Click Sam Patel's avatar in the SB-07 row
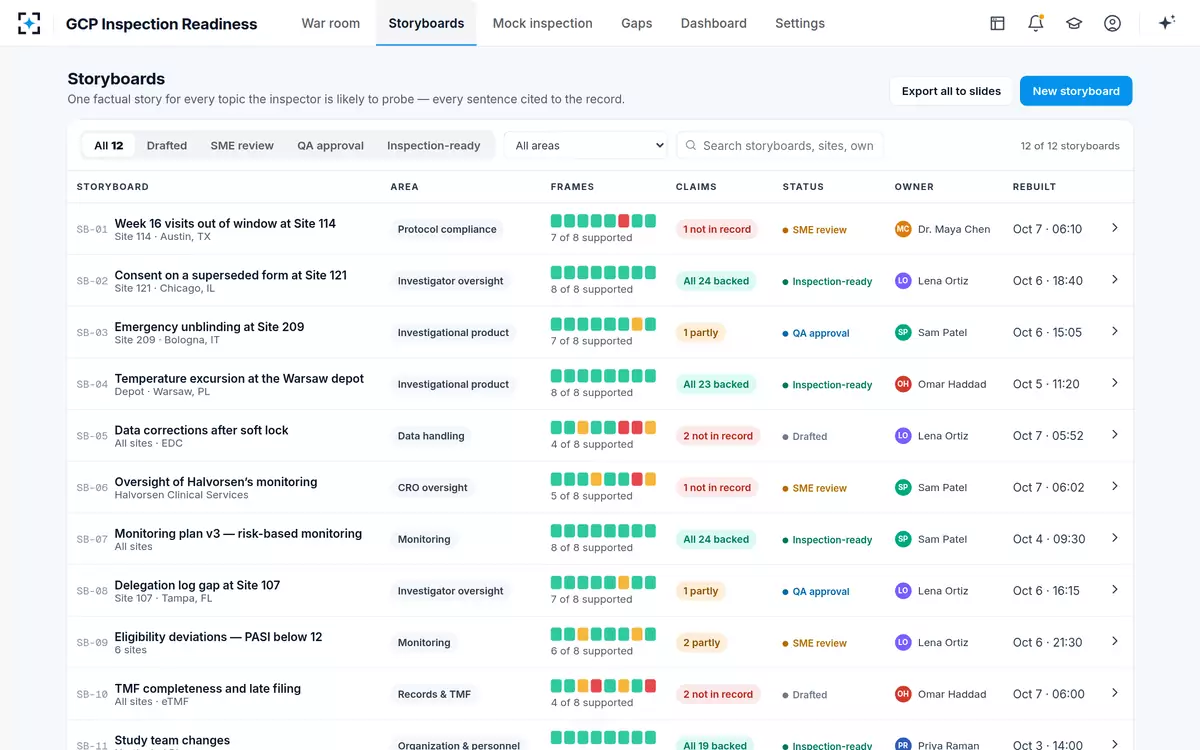Screen dimensions: 1200x750 [903, 539]
